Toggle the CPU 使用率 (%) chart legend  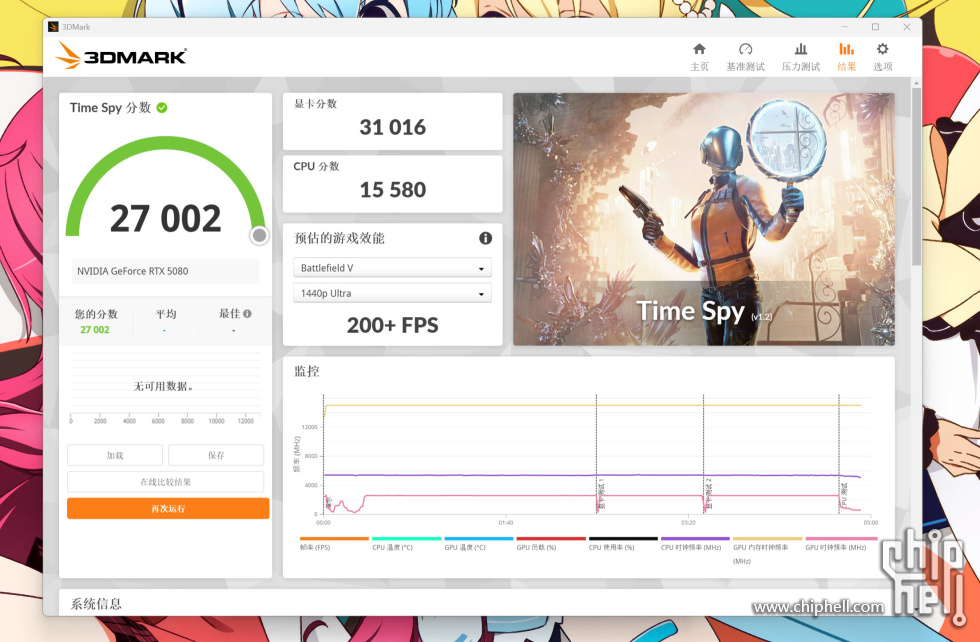coord(623,544)
